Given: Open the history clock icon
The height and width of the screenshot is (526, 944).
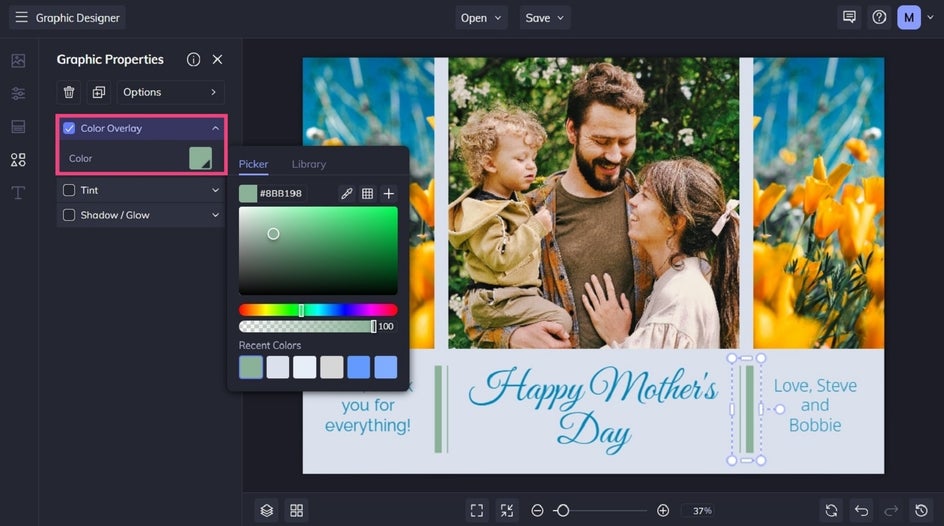Looking at the screenshot, I should (921, 510).
